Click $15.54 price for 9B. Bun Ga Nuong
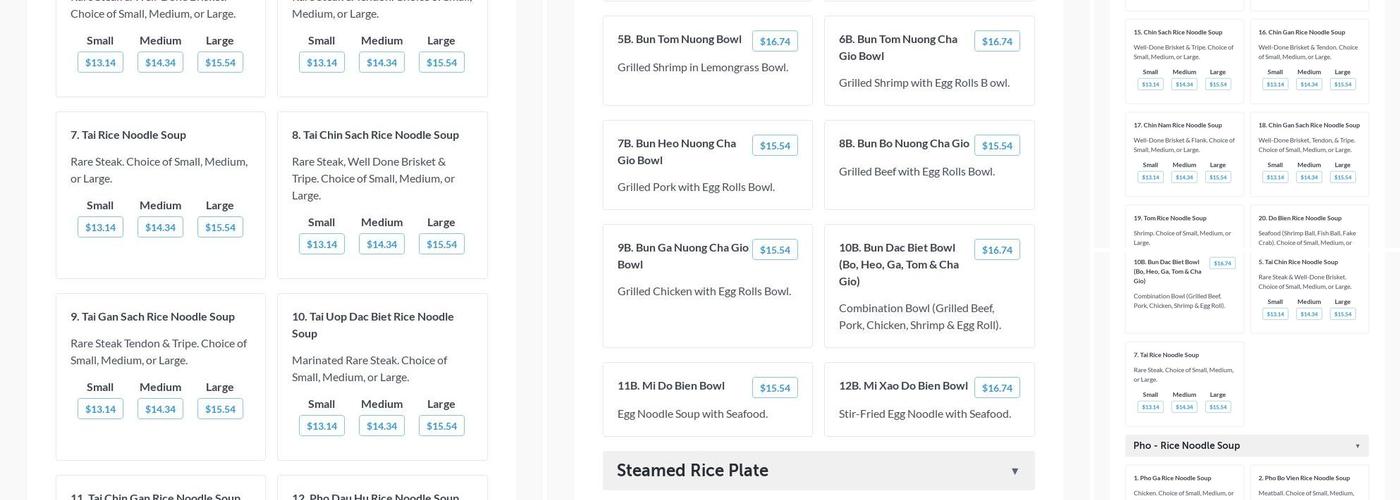1400x500 pixels. [x=775, y=250]
